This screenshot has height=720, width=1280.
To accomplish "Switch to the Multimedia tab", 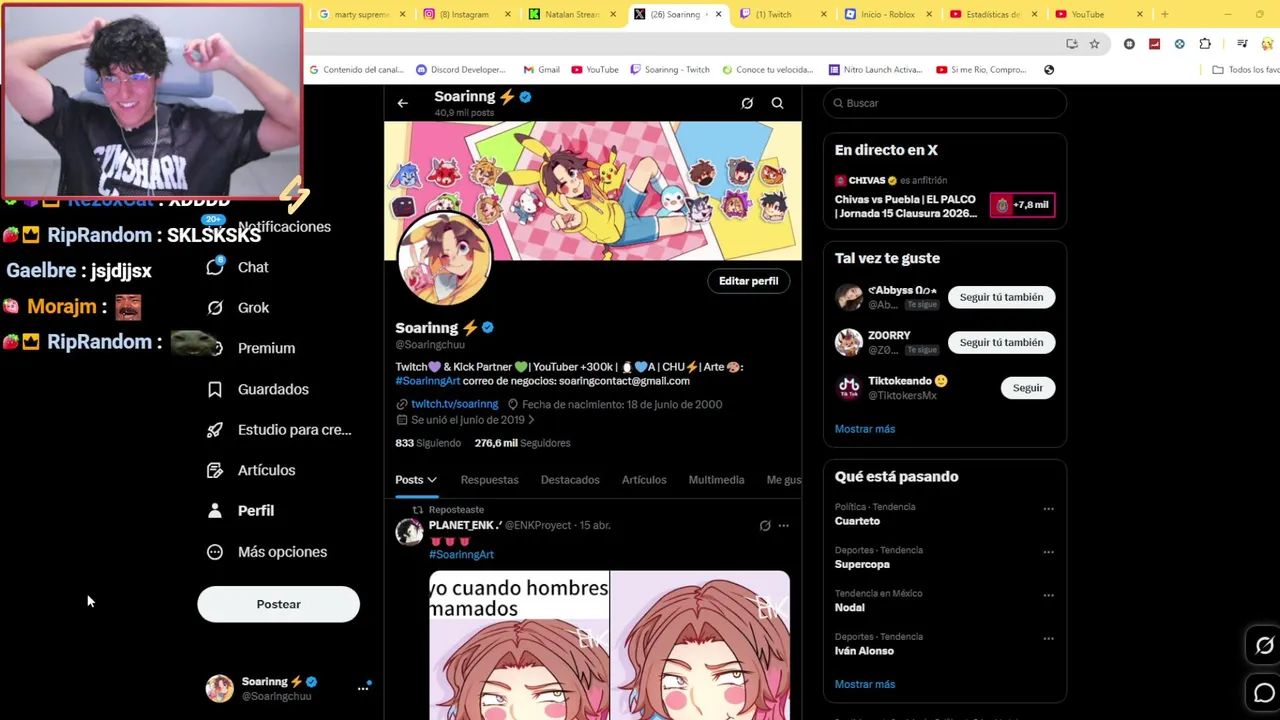I will (x=716, y=480).
